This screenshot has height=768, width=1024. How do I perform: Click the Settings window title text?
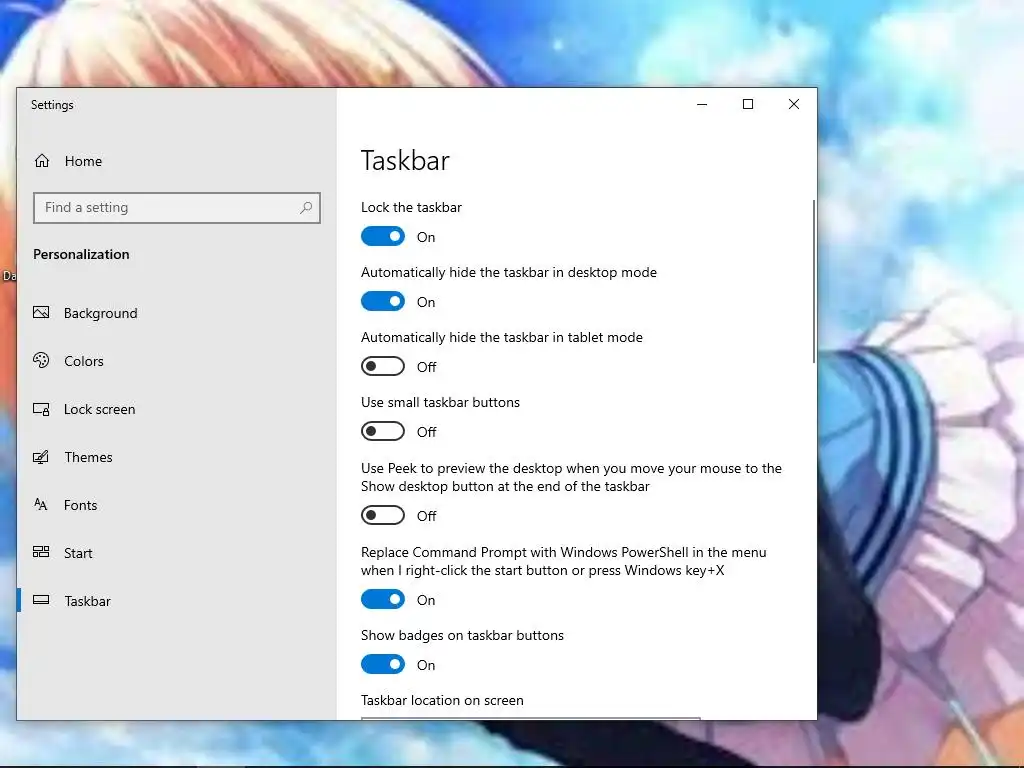pyautogui.click(x=52, y=105)
